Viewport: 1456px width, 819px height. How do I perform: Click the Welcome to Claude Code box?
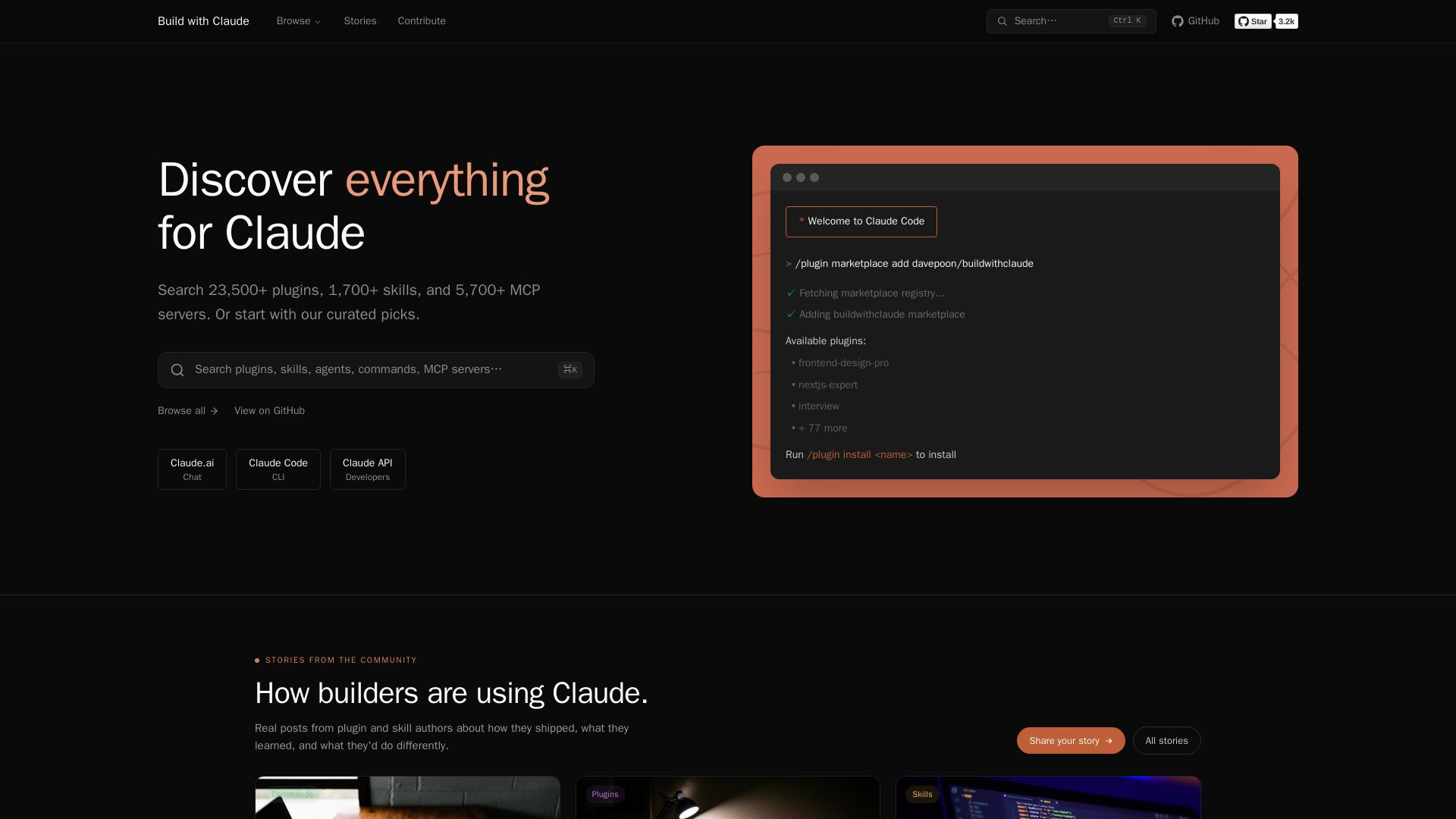[x=861, y=221]
